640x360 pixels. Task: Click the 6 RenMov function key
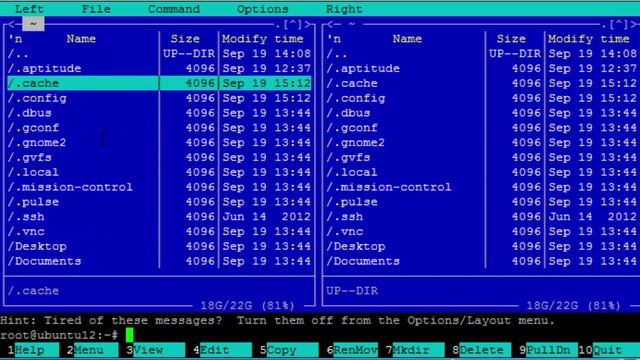coord(351,350)
